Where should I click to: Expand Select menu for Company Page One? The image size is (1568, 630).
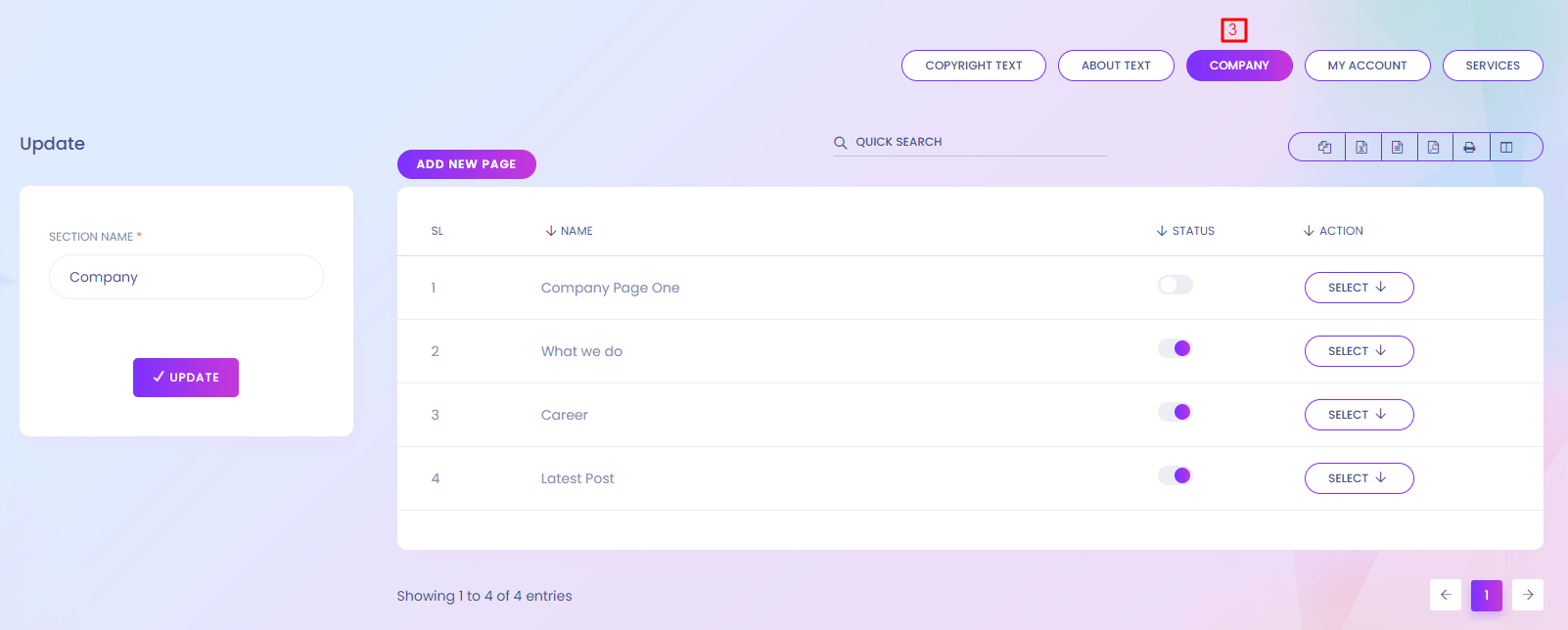tap(1359, 288)
